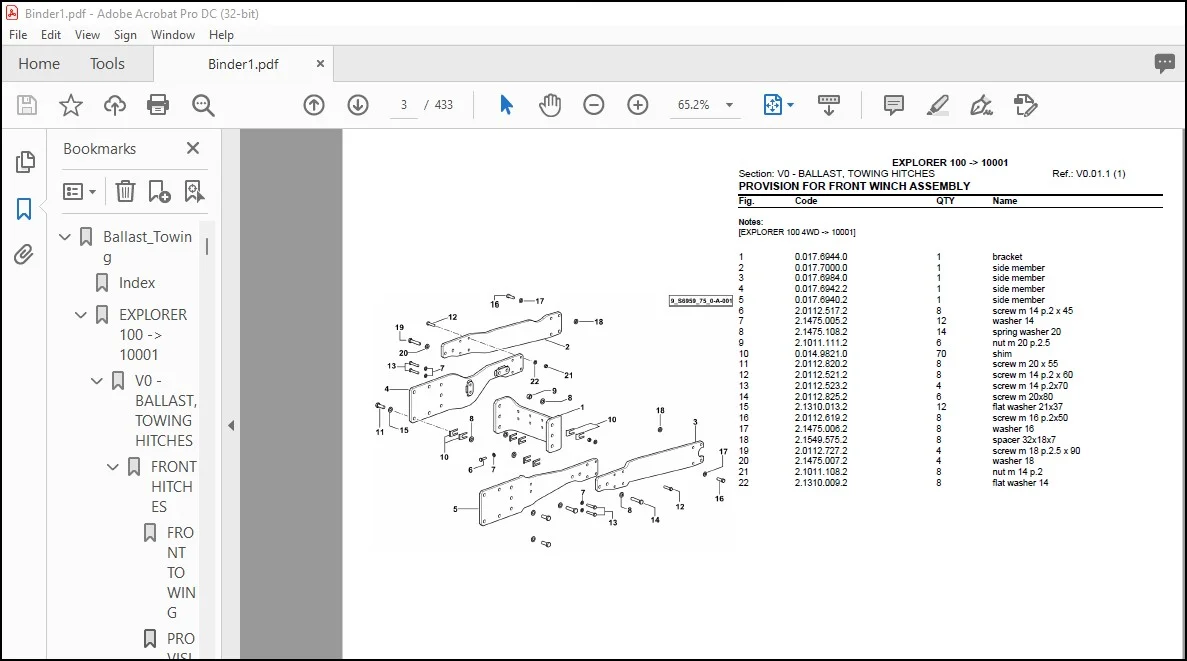Click the page number field
1187x661 pixels.
click(x=403, y=105)
